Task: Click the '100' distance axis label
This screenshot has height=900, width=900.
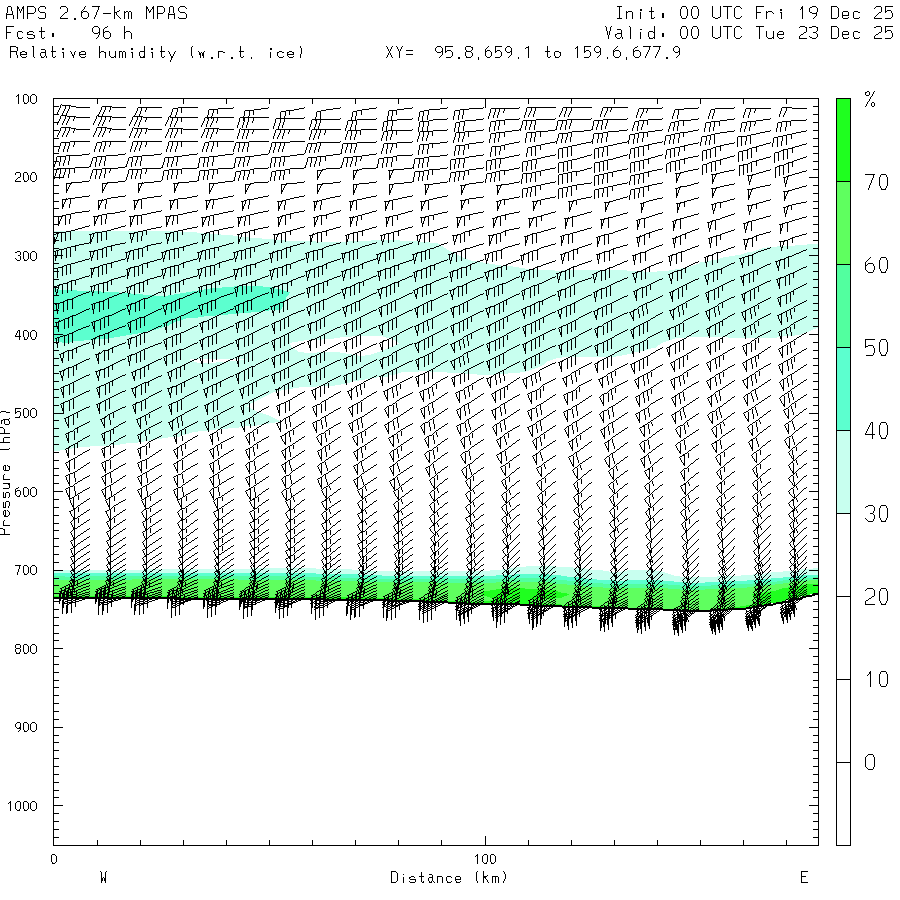Action: 485,859
